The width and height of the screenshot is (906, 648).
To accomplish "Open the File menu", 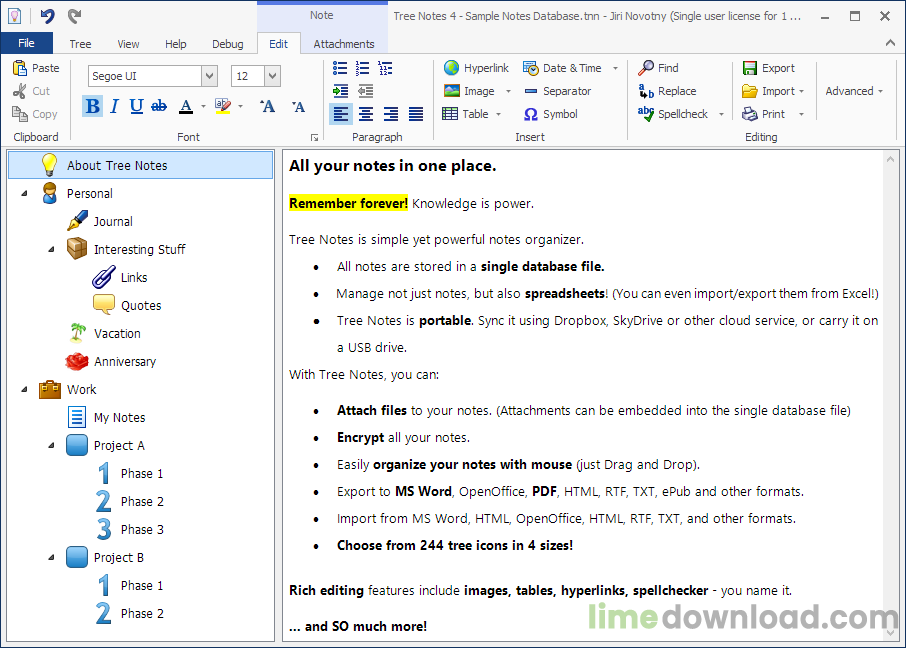I will point(26,43).
